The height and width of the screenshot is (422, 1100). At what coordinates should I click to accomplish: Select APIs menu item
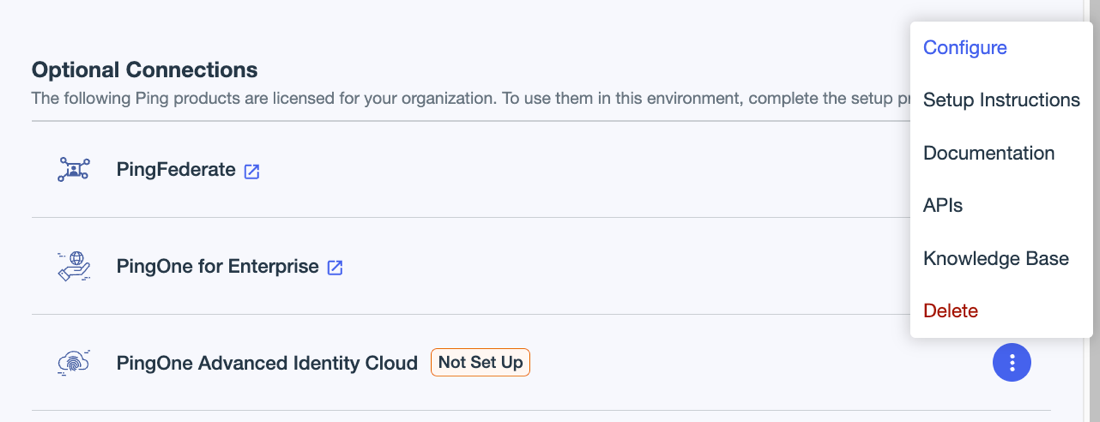point(943,205)
